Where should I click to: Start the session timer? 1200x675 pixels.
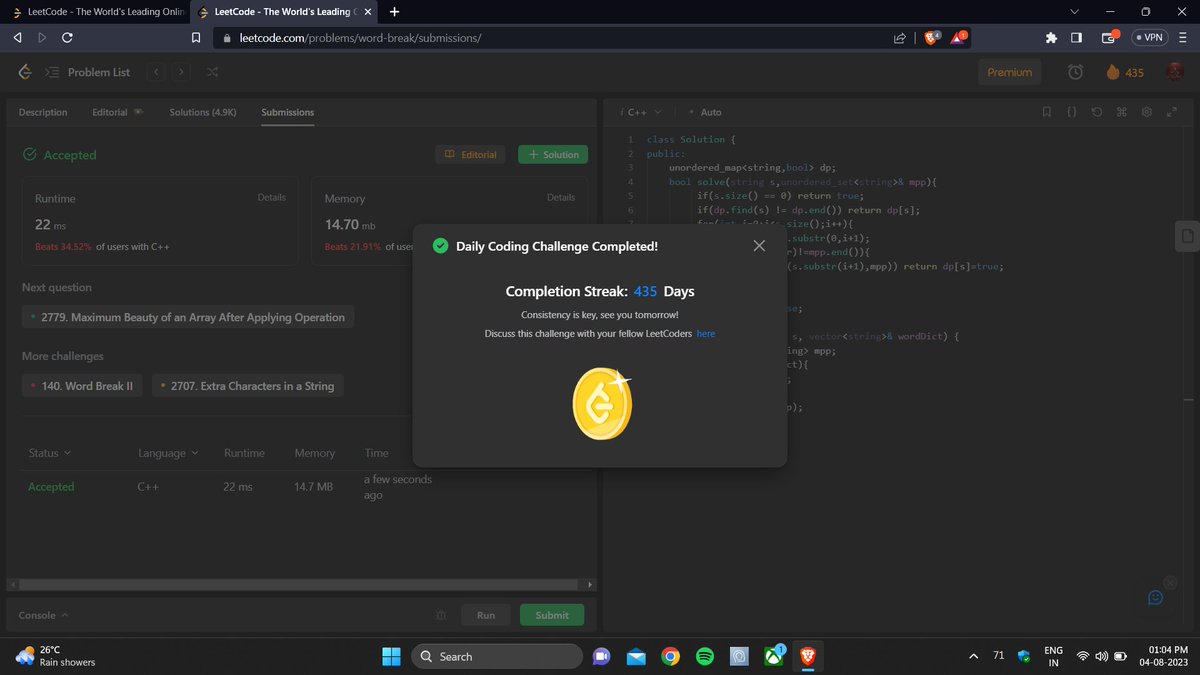(x=1076, y=72)
